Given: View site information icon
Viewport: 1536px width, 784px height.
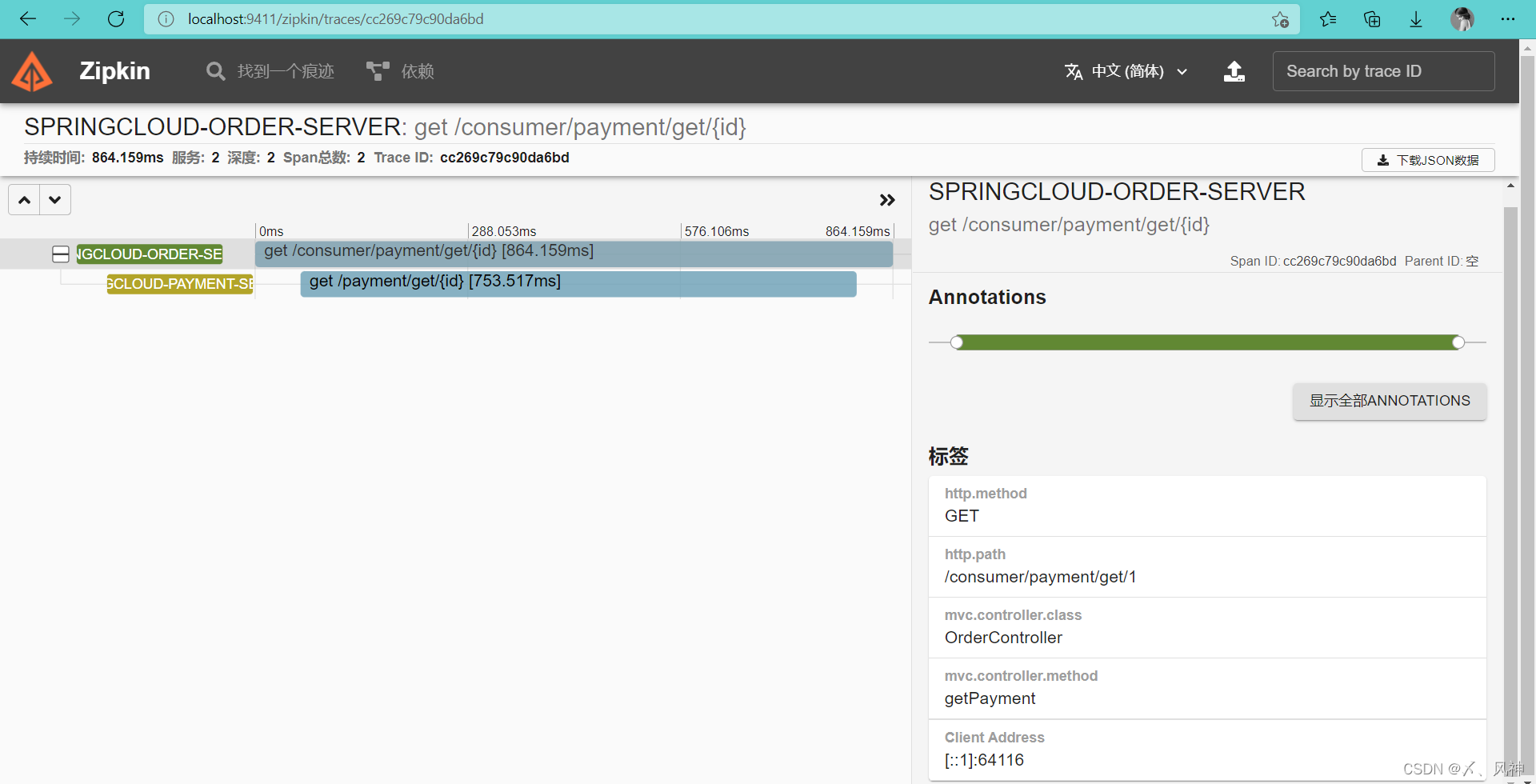Looking at the screenshot, I should click(166, 19).
